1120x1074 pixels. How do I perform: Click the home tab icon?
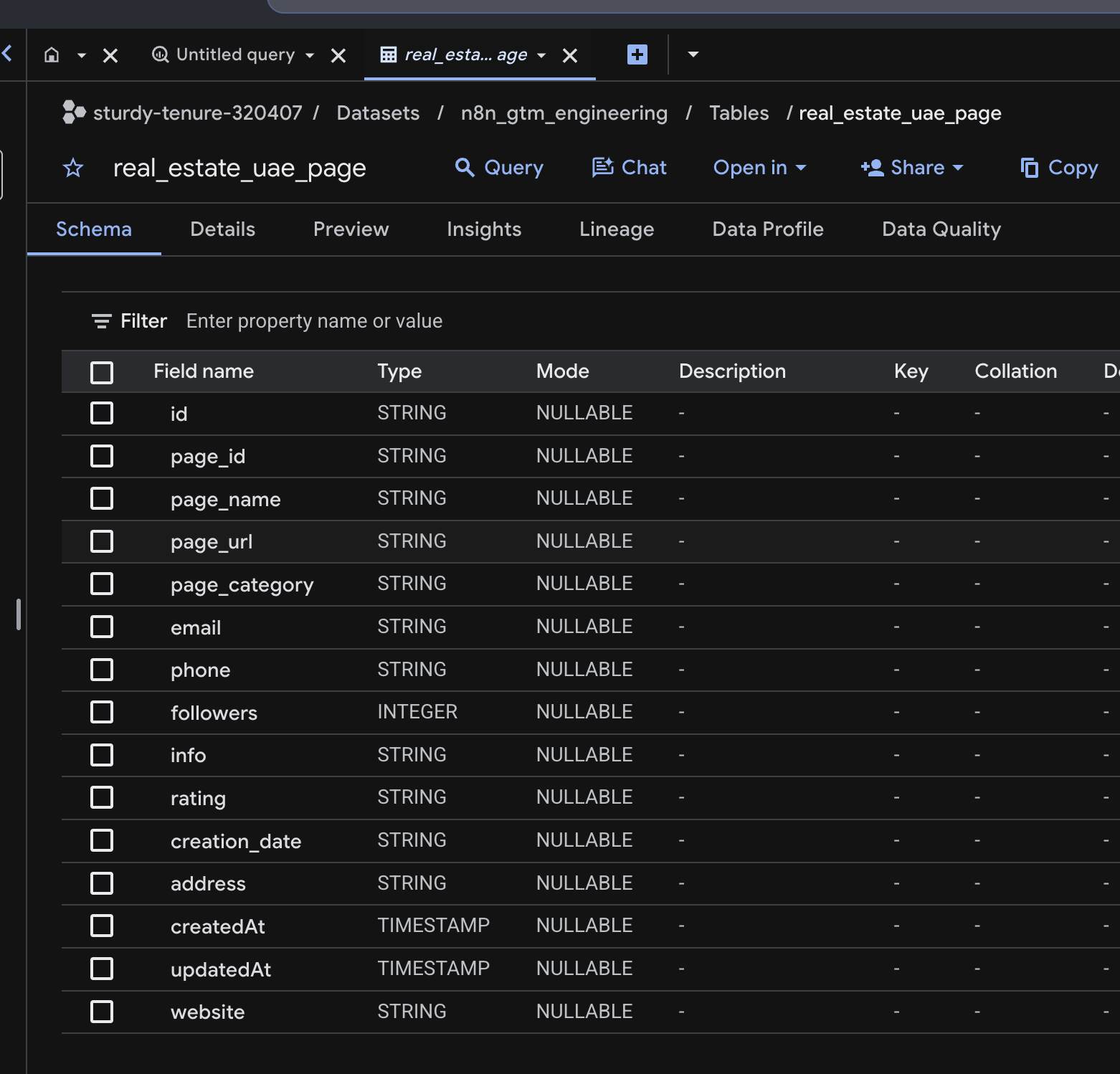52,54
